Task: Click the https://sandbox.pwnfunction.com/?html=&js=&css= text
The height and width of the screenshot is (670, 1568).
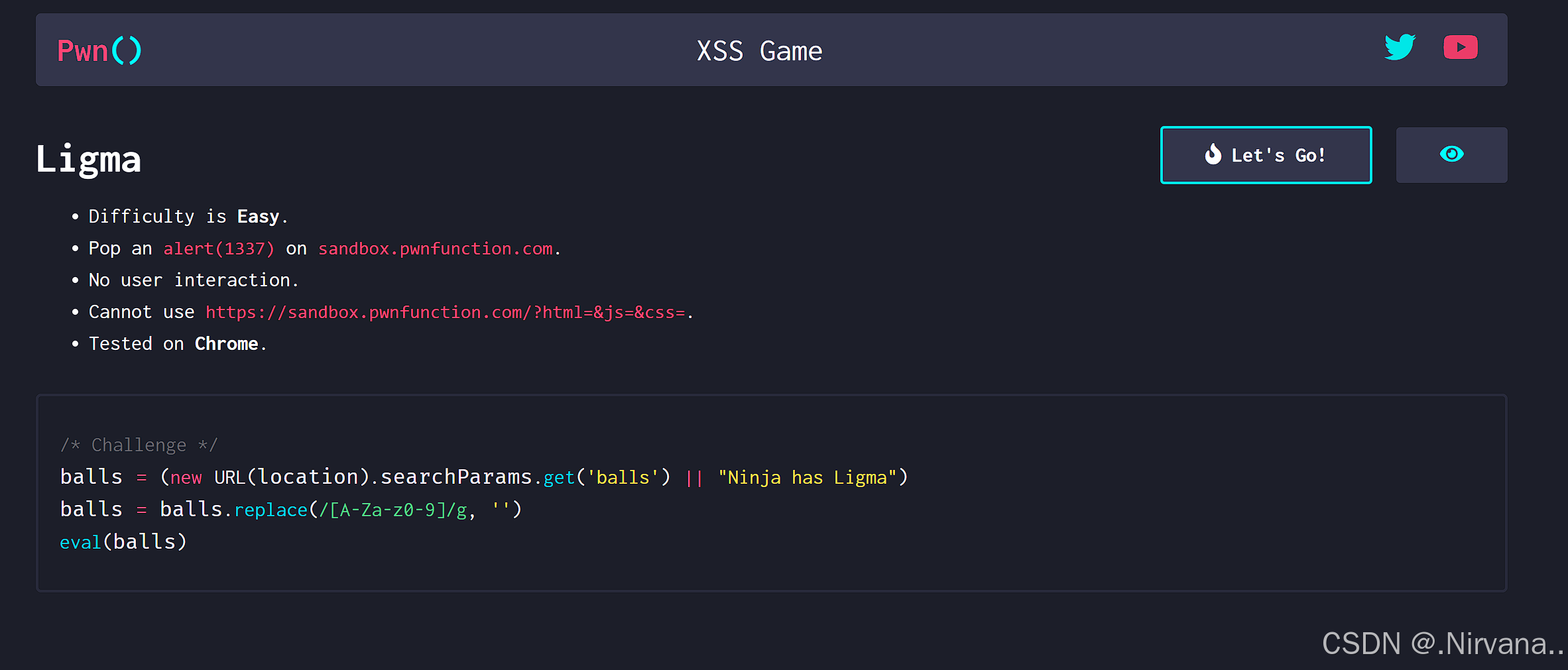Action: point(446,312)
